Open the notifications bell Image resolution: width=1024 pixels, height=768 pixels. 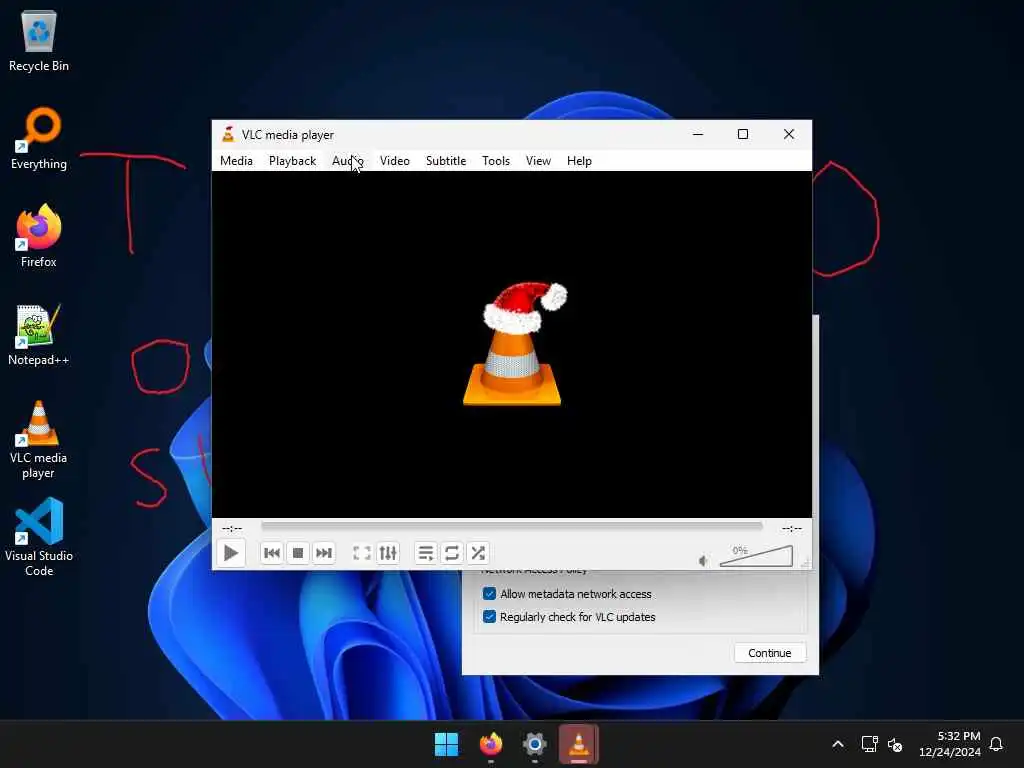tap(996, 744)
